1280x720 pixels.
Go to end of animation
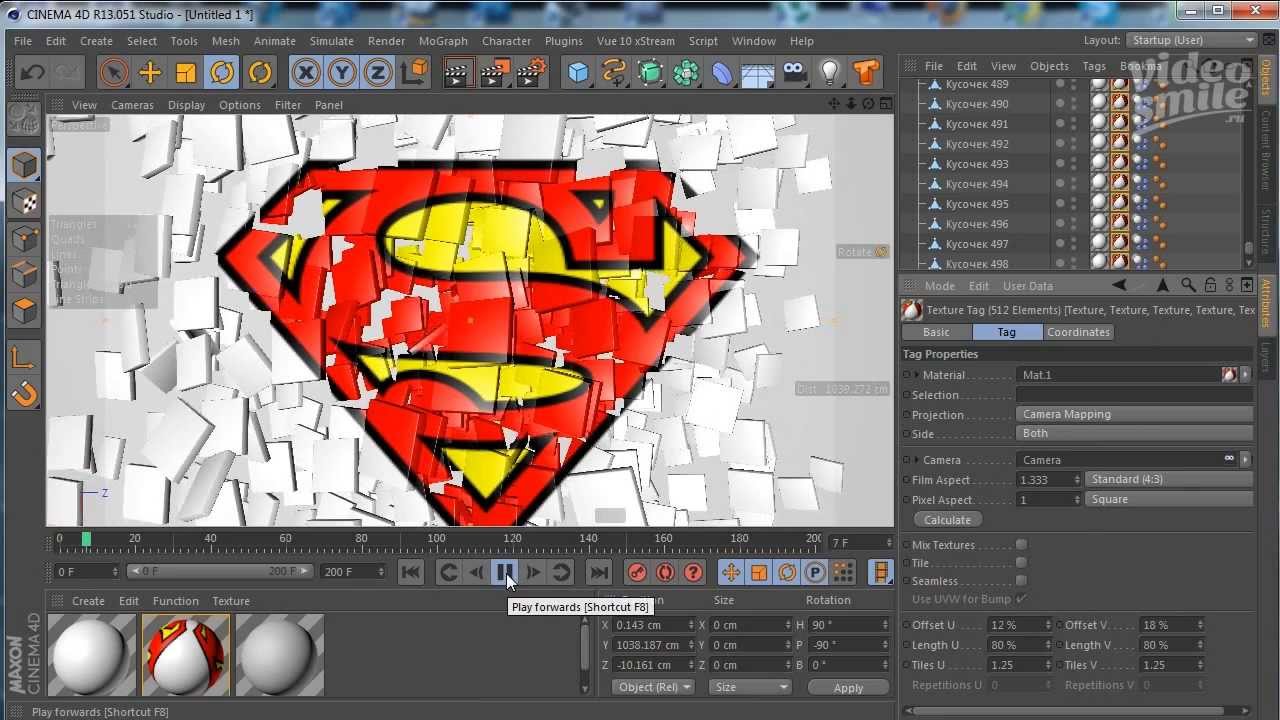click(598, 572)
